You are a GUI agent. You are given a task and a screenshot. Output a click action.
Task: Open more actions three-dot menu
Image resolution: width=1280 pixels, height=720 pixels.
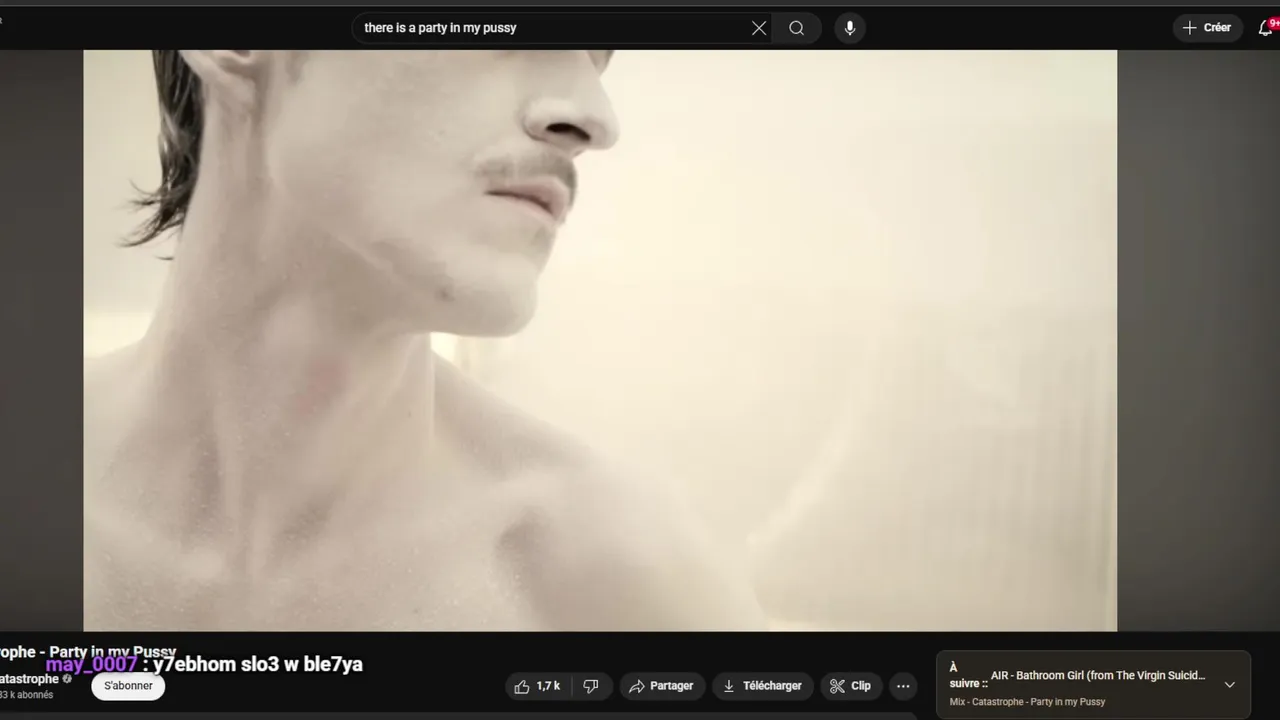(x=903, y=686)
